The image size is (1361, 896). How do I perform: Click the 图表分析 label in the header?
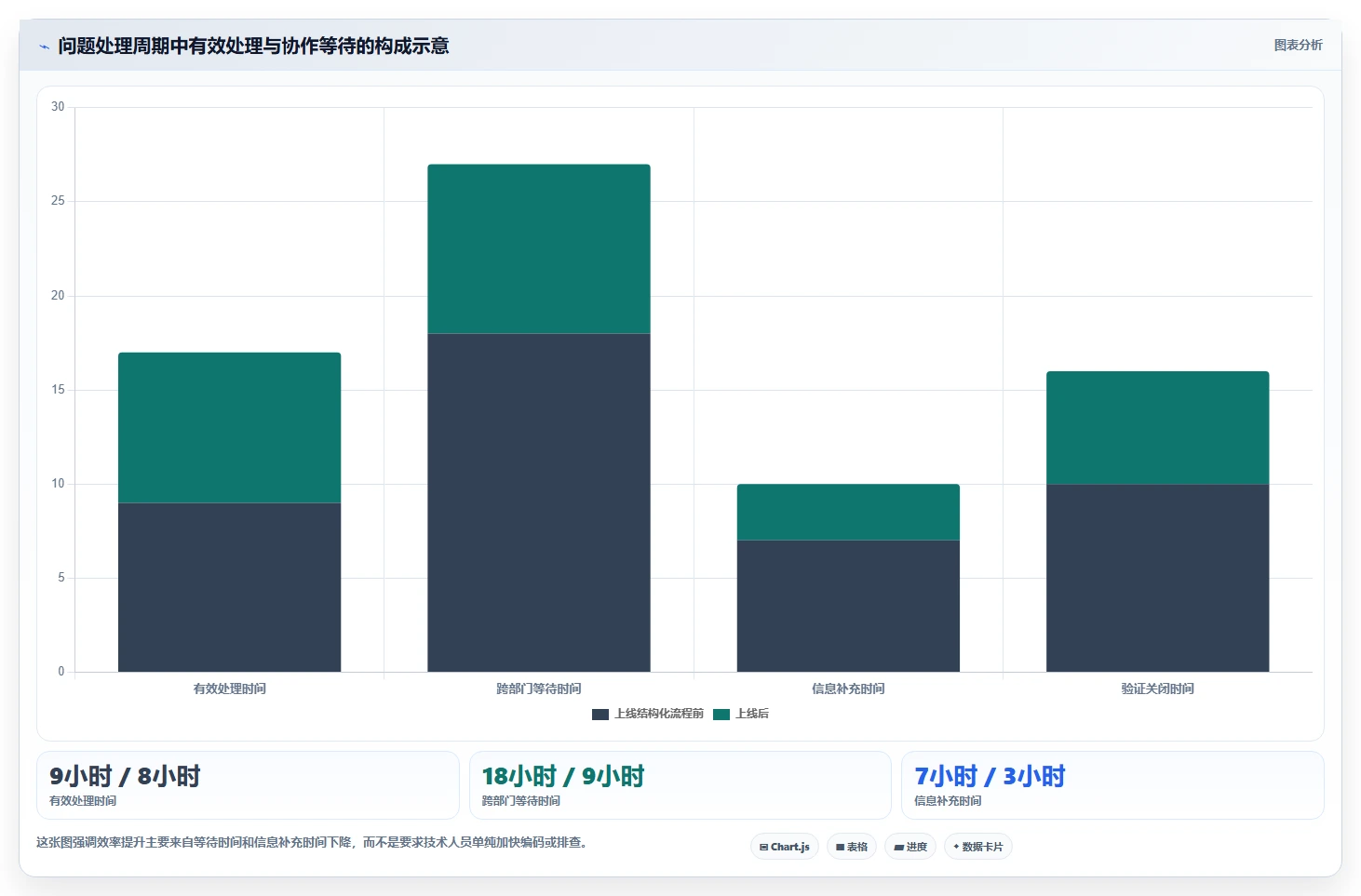pyautogui.click(x=1298, y=45)
